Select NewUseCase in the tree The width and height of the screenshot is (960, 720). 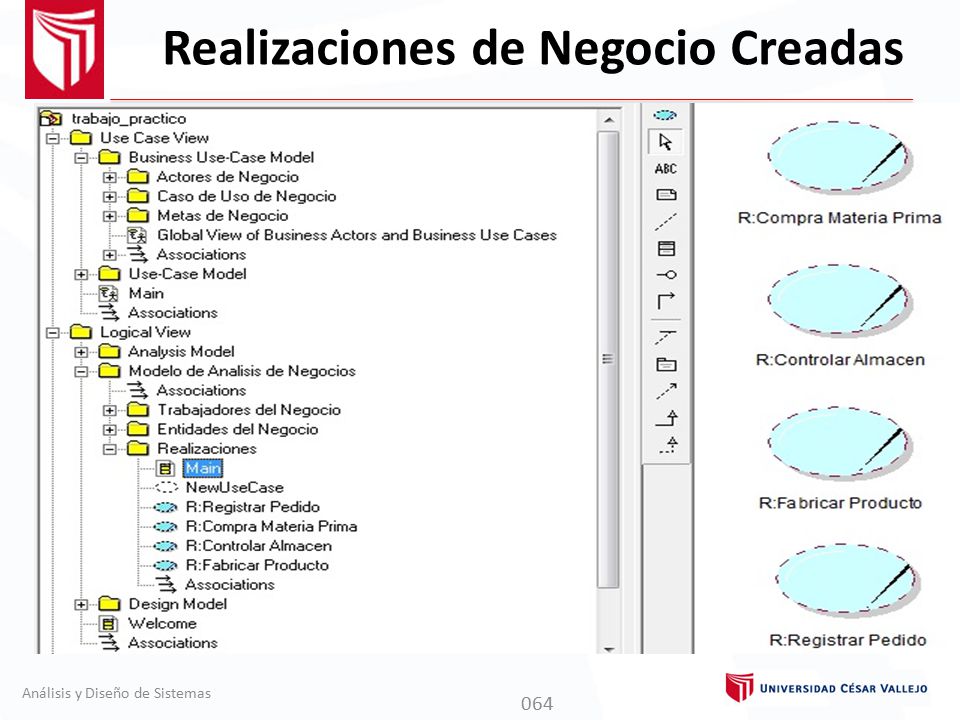click(234, 488)
